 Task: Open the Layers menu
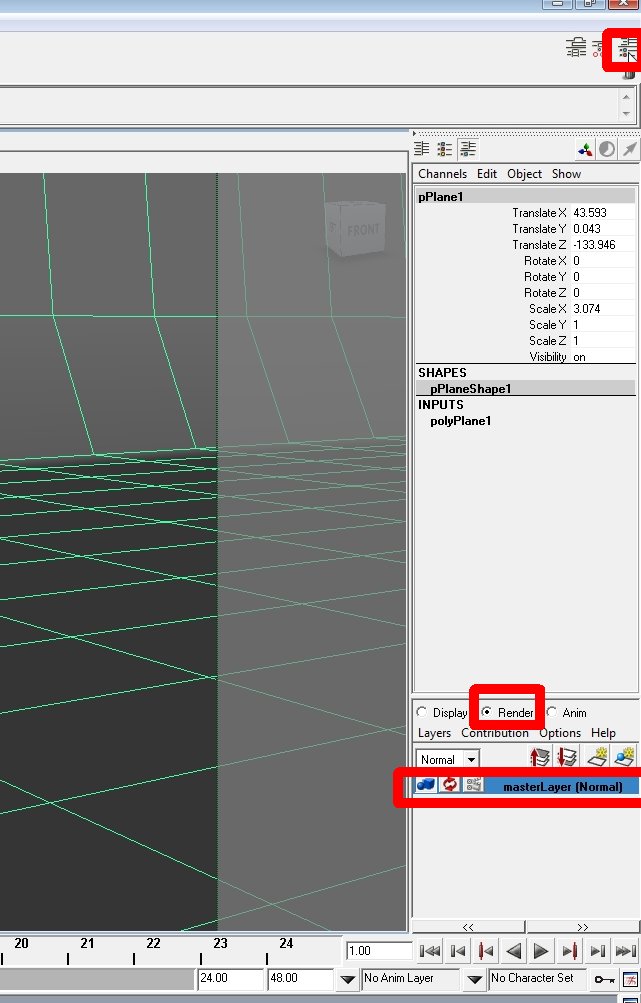point(434,733)
